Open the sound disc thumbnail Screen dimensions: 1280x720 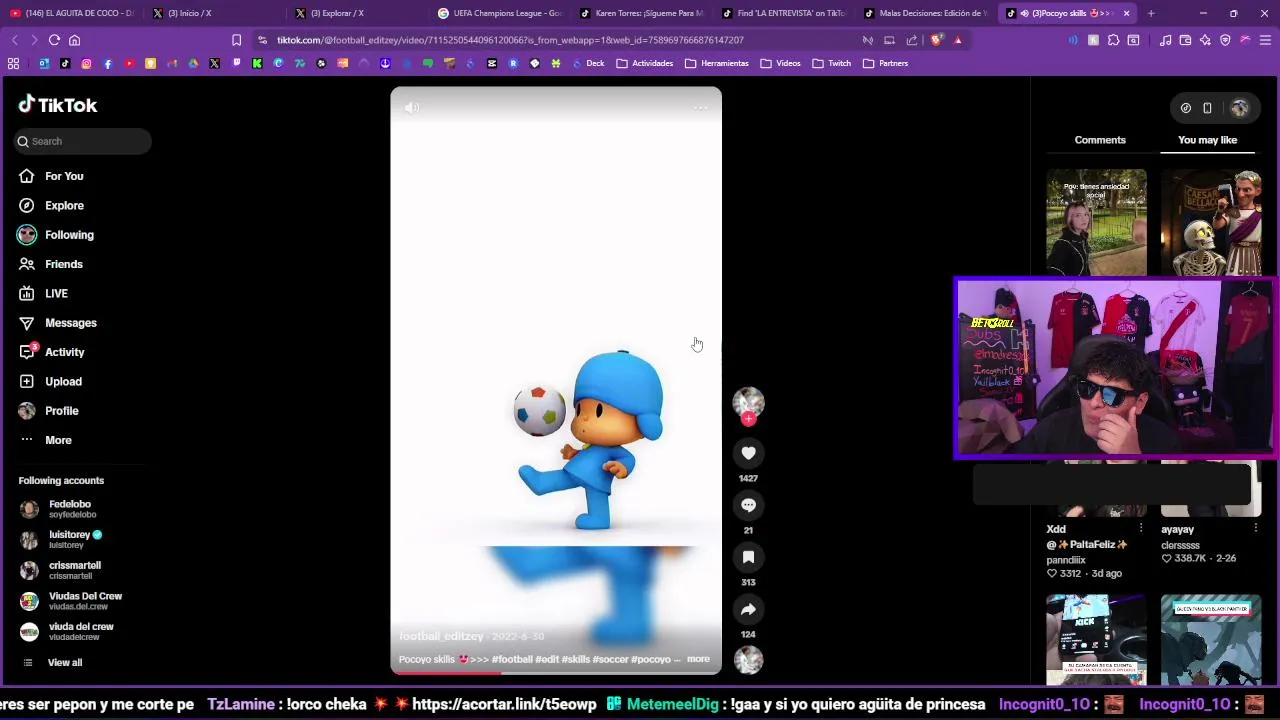point(748,659)
